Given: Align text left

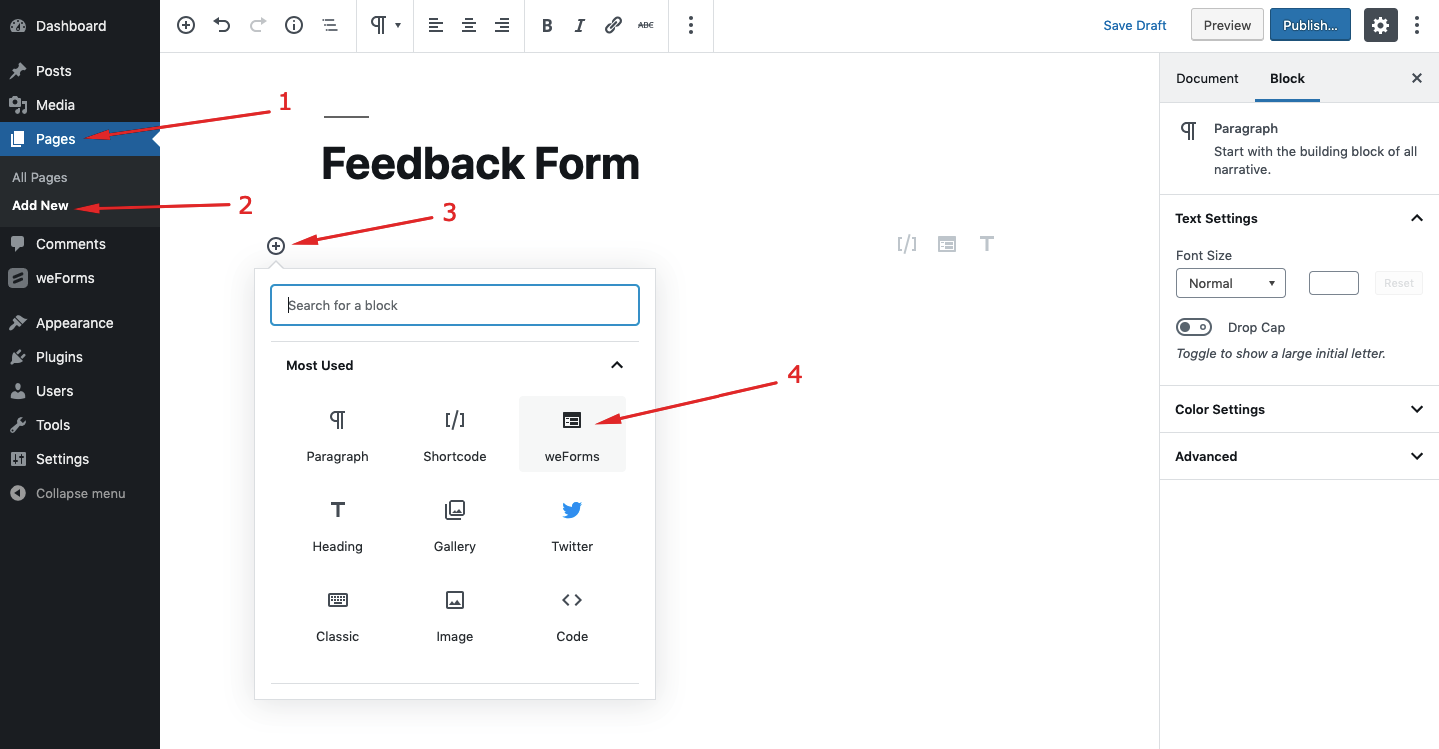Looking at the screenshot, I should coord(436,26).
